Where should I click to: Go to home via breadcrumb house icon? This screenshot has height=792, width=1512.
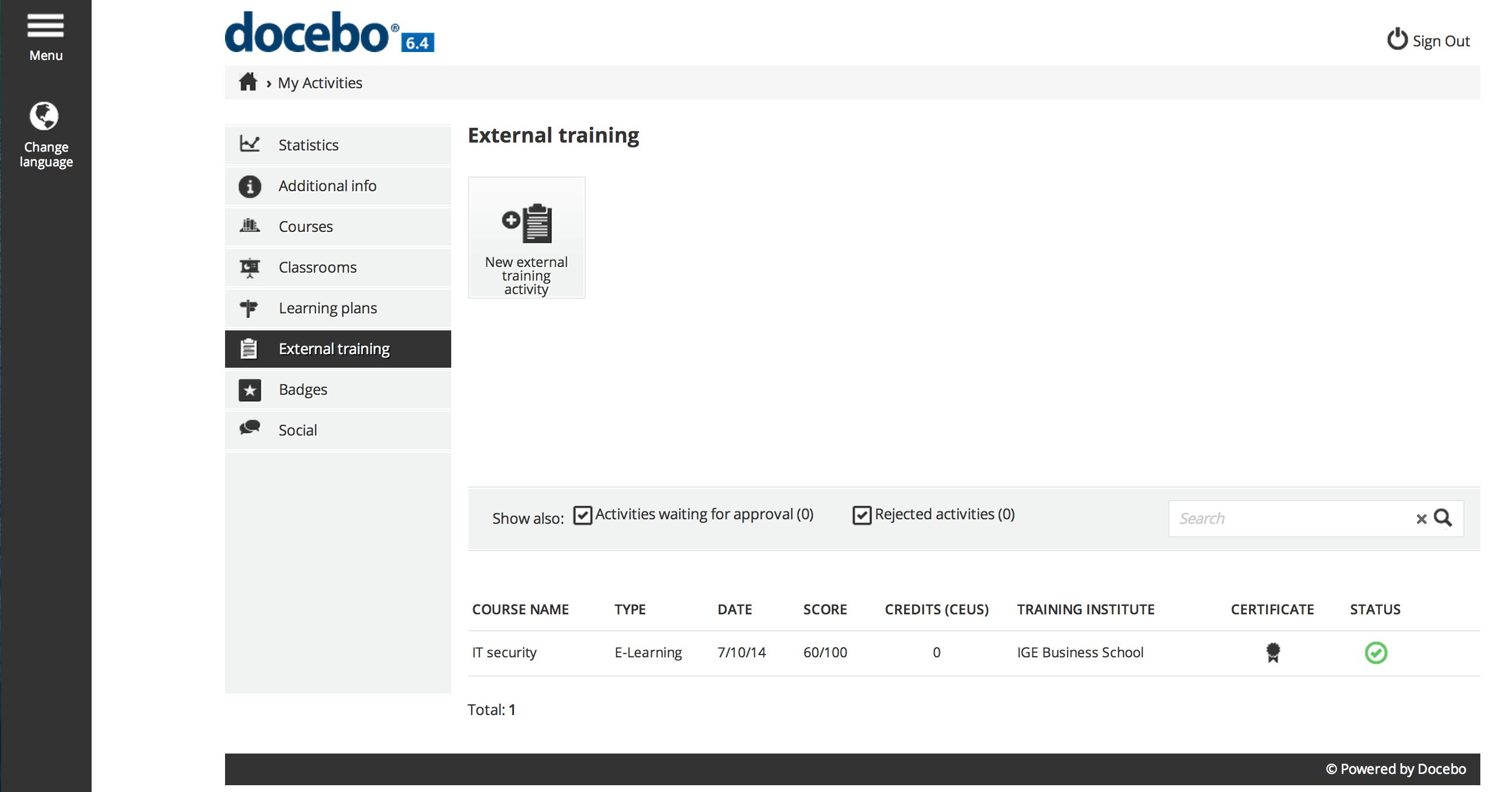click(248, 82)
